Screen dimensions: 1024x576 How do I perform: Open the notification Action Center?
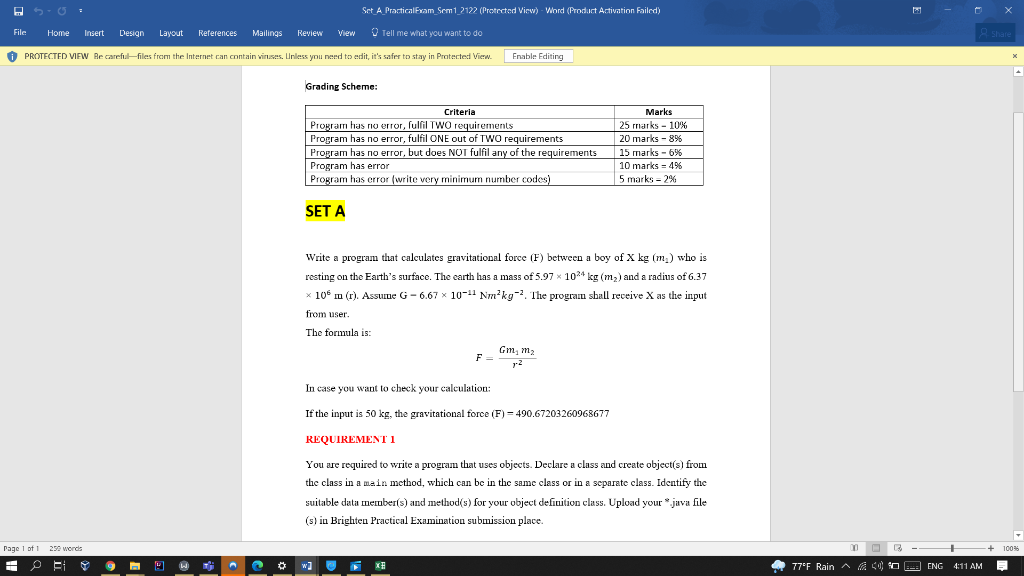pyautogui.click(x=1002, y=566)
